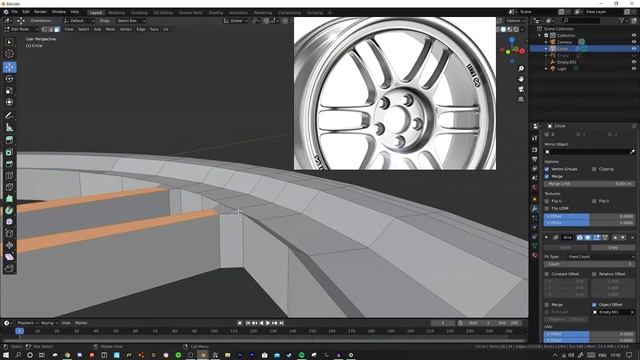
Task: Click the viewport zoom magnifier icon
Action: pyautogui.click(x=521, y=69)
